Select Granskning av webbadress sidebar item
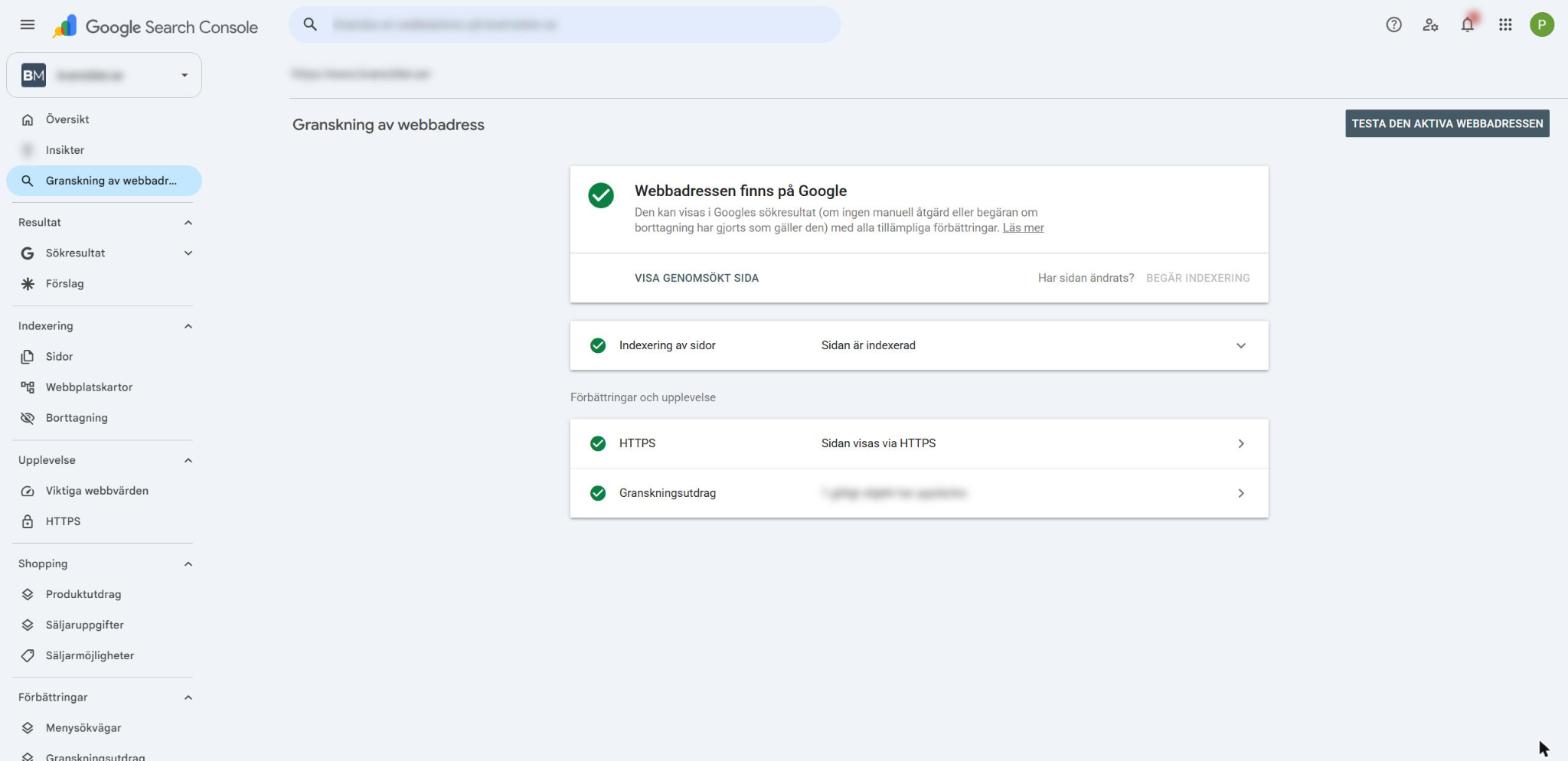 [104, 181]
